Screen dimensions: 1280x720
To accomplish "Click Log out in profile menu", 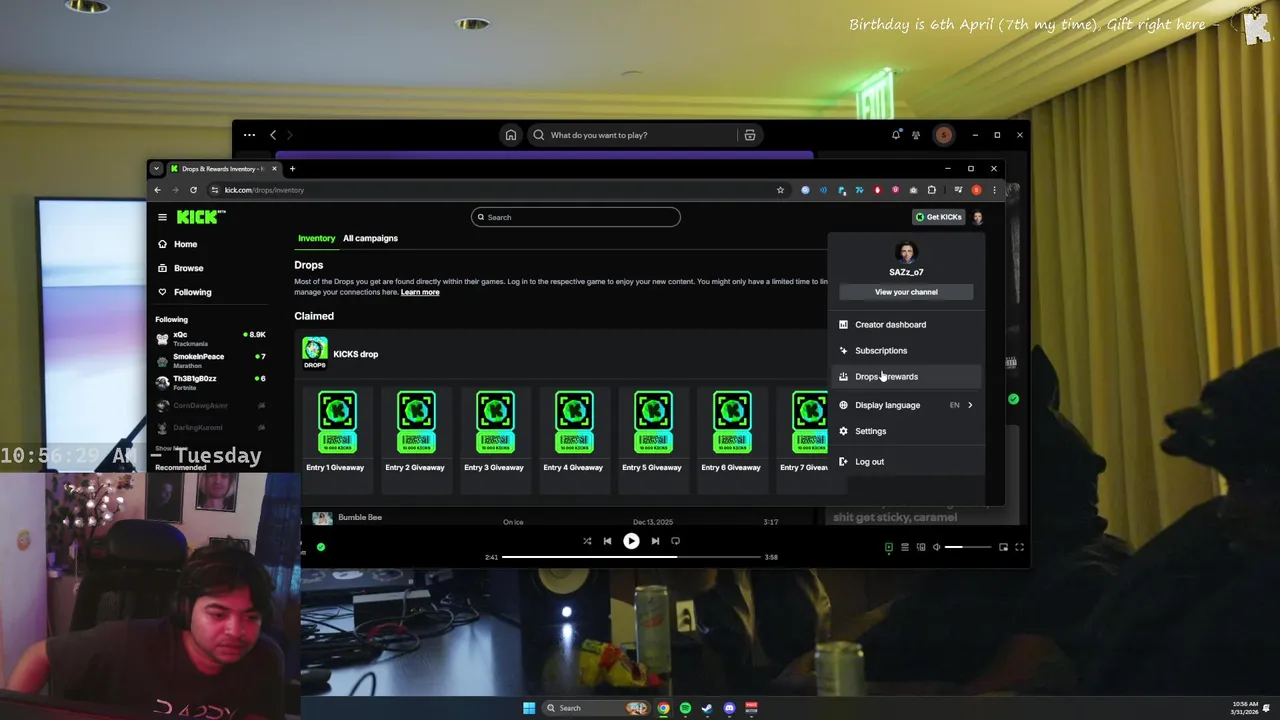I will coord(906,461).
